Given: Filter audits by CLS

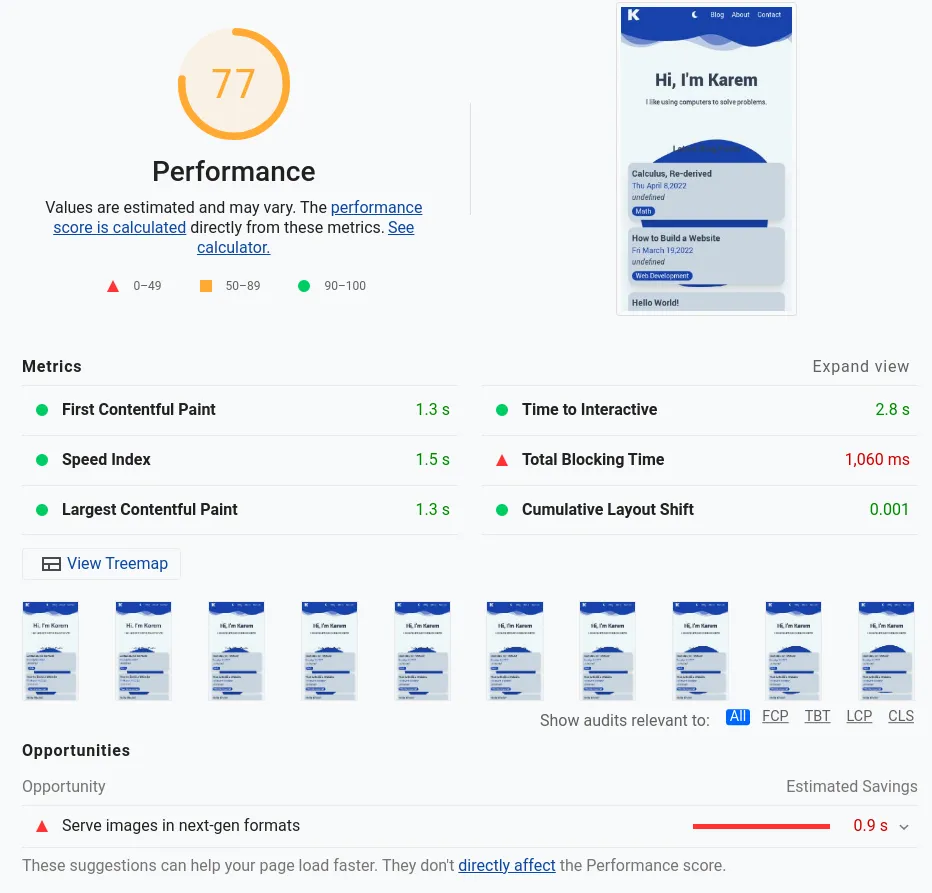Looking at the screenshot, I should click(901, 716).
